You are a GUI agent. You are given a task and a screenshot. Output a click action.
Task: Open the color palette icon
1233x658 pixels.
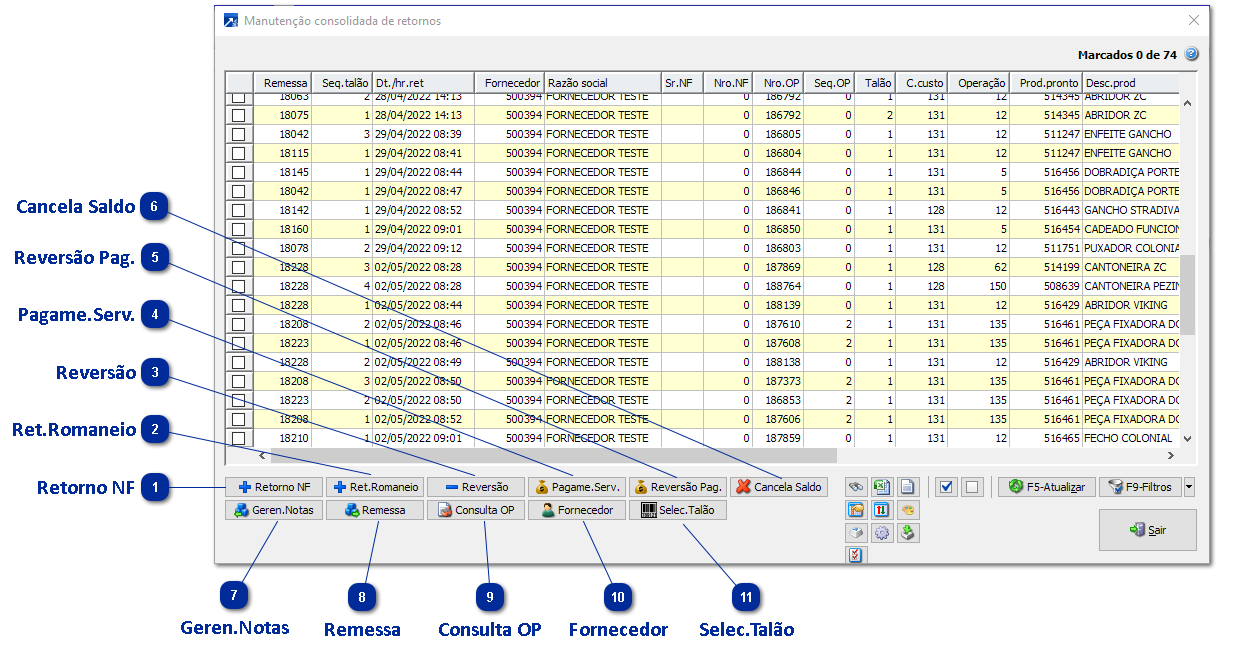tap(906, 510)
